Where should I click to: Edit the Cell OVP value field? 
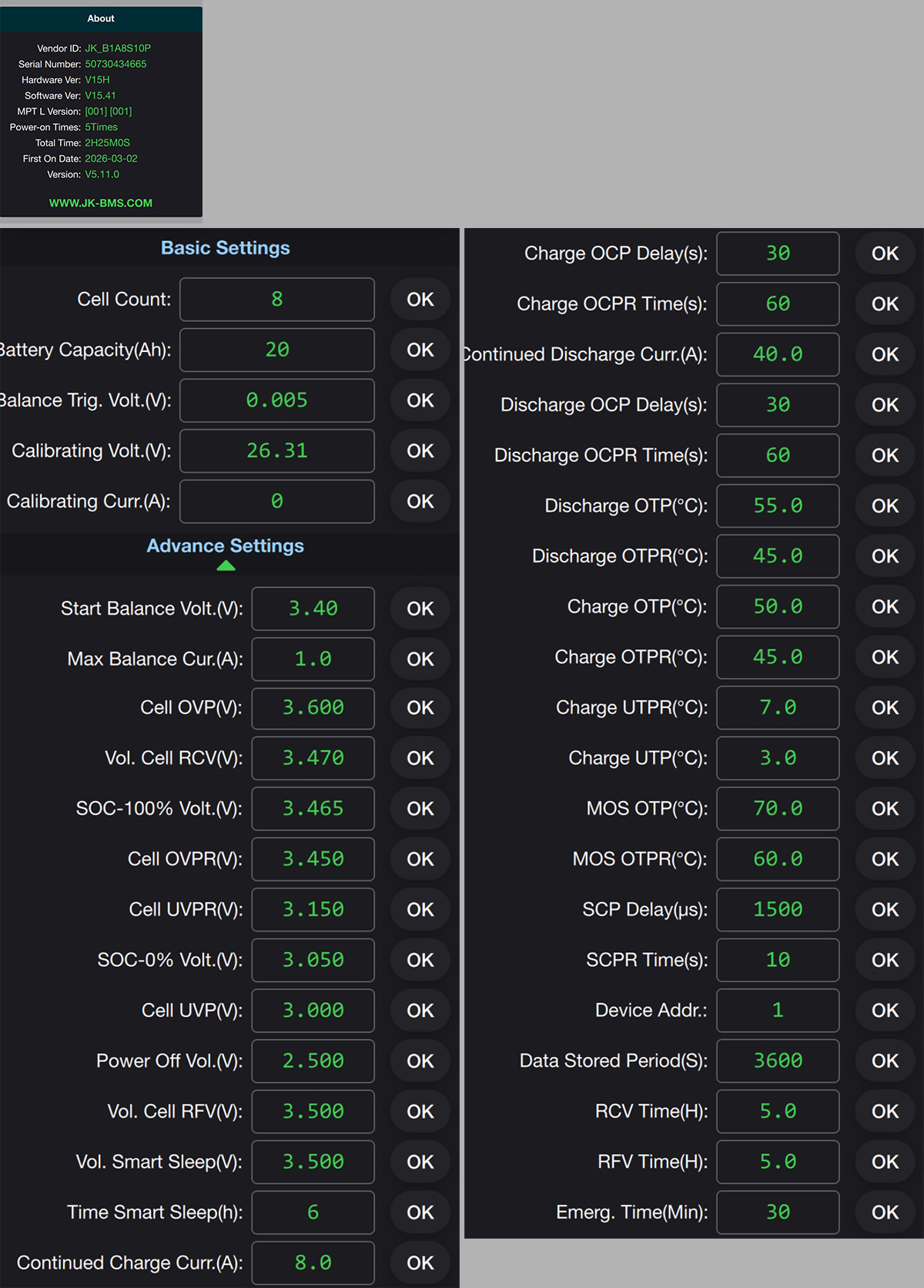click(313, 708)
